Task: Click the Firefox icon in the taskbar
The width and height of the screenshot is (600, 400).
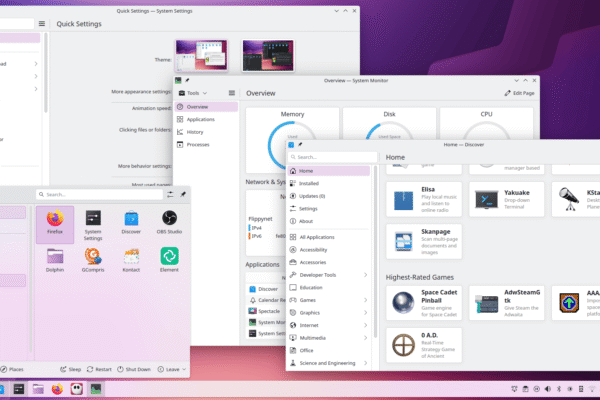Action: point(57,389)
